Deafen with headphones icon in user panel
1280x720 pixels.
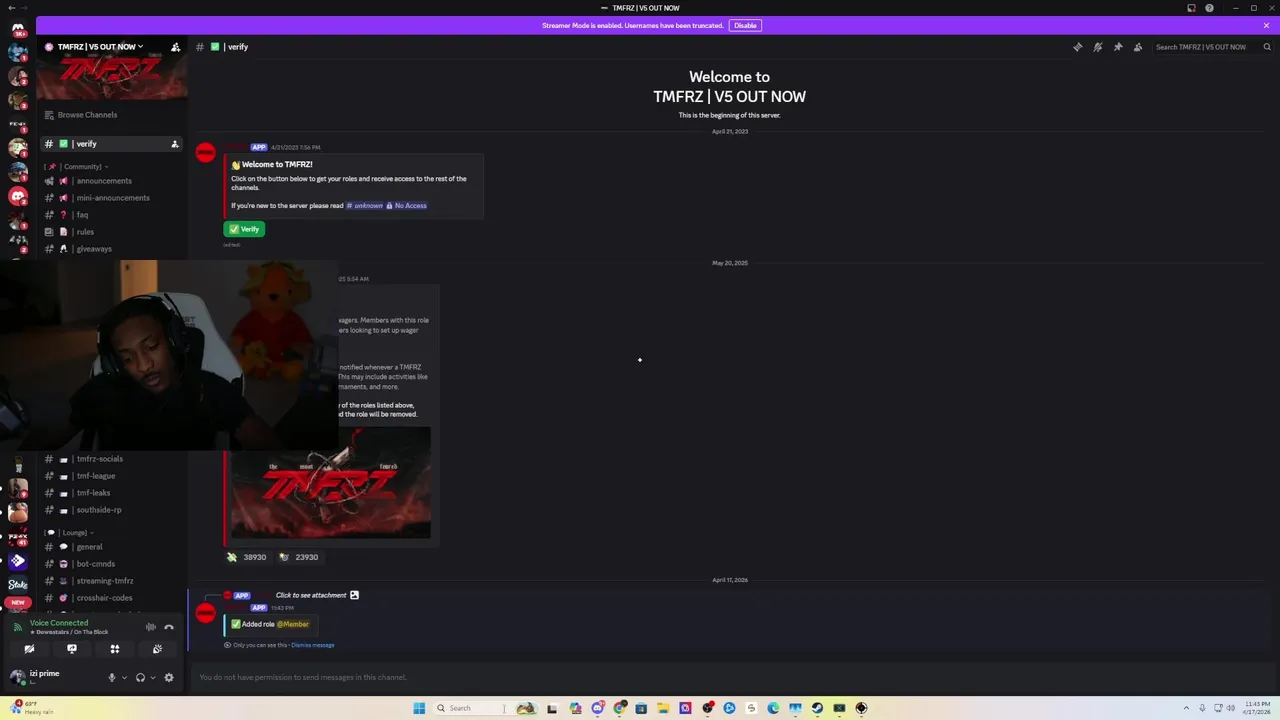[x=140, y=677]
